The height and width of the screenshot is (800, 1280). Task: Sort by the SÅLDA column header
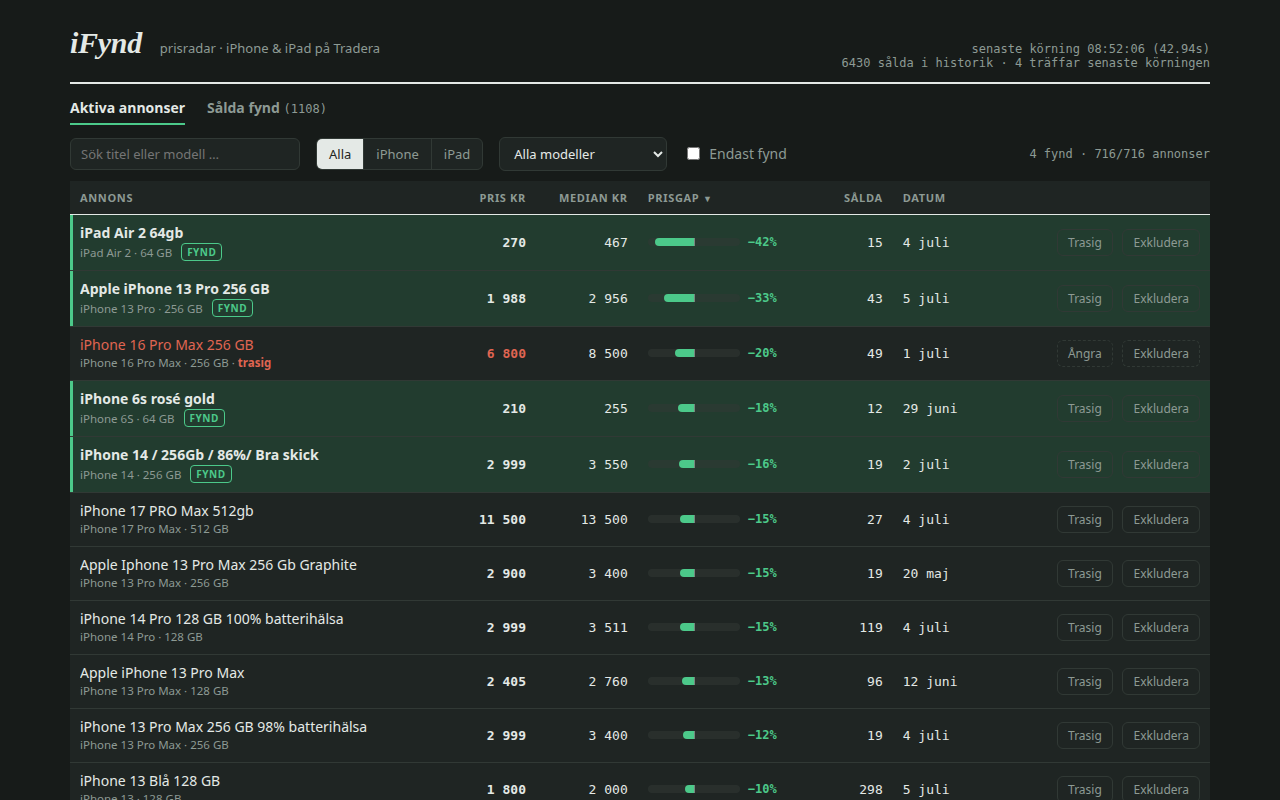point(863,198)
